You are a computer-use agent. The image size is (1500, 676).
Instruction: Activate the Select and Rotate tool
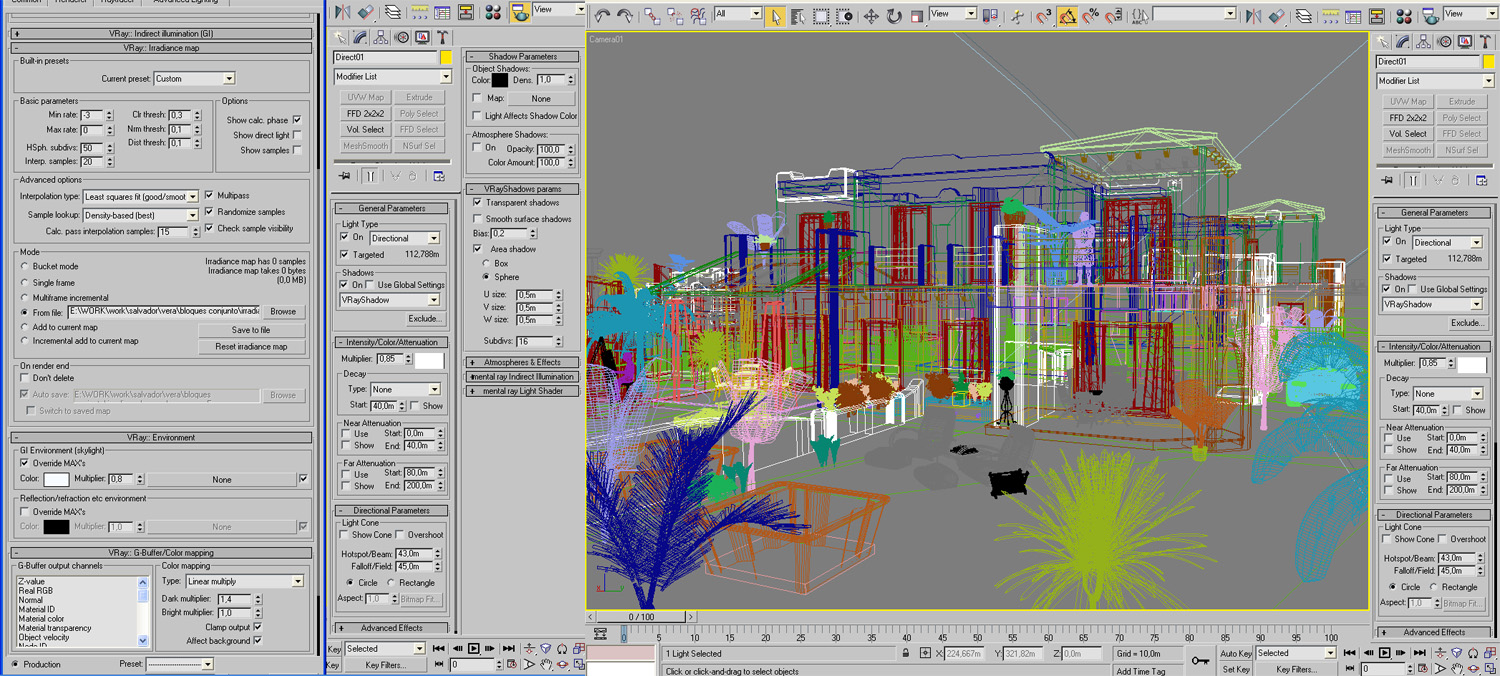tap(894, 16)
